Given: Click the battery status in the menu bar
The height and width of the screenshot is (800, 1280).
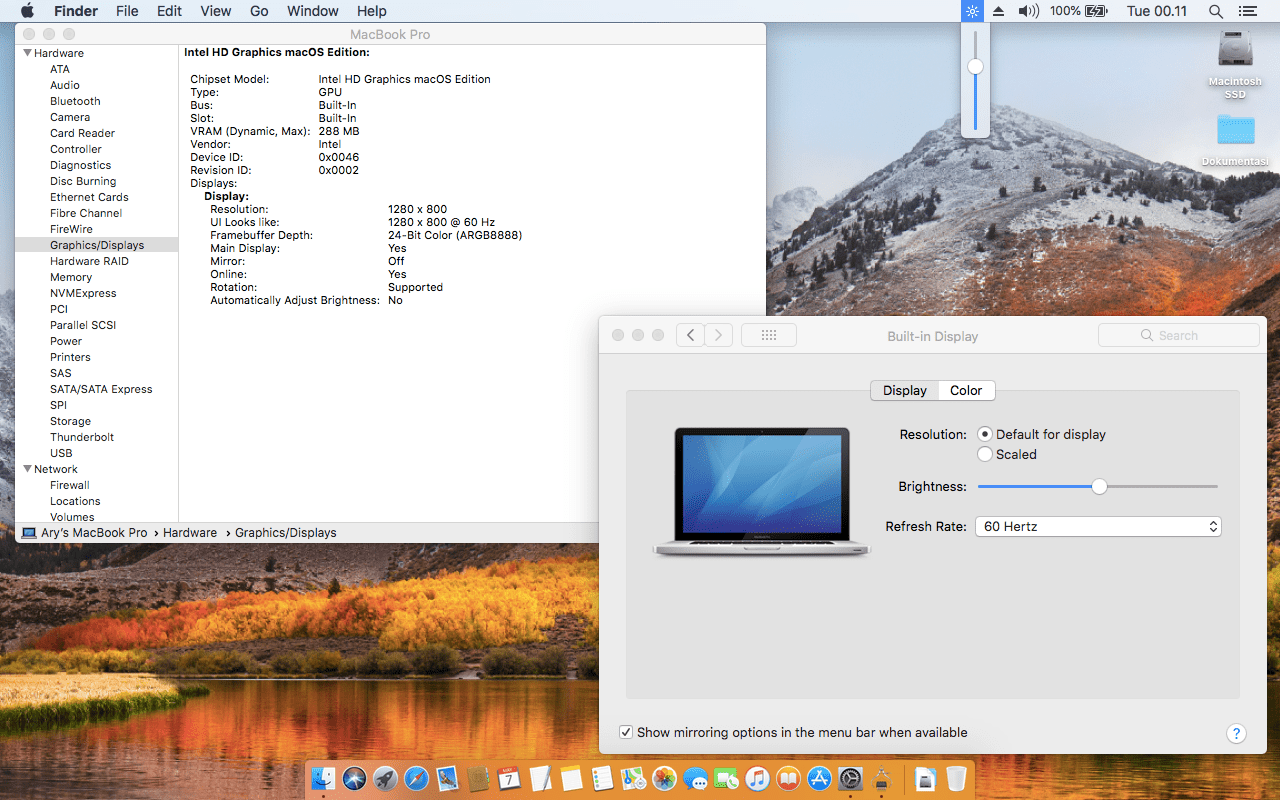Looking at the screenshot, I should (x=1078, y=11).
